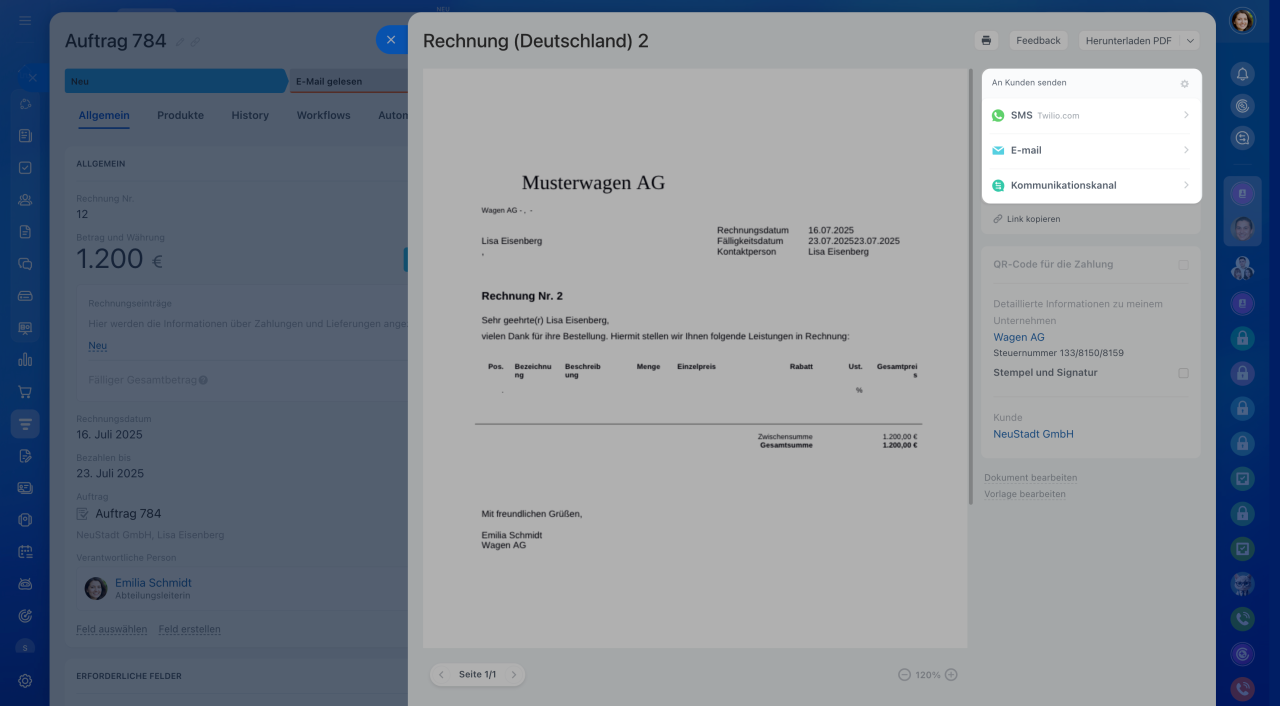This screenshot has width=1280, height=706.
Task: Click the Feedback button
Action: [1038, 41]
